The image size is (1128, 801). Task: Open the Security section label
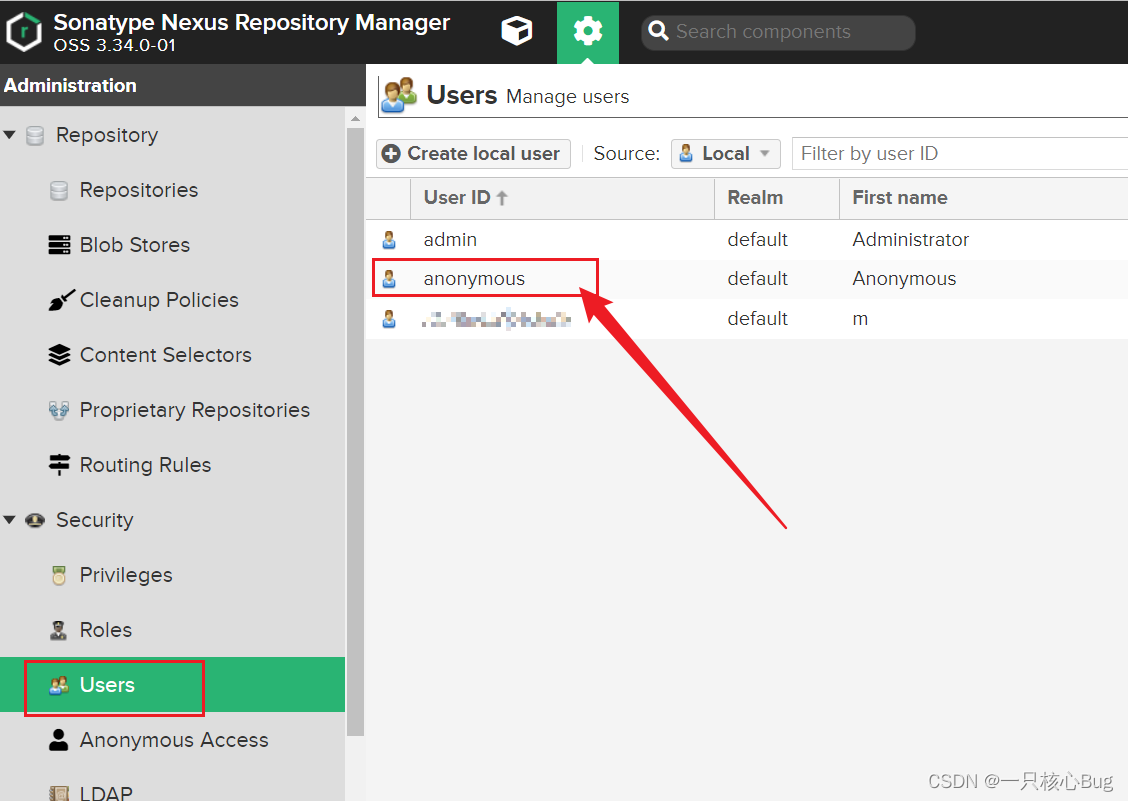pyautogui.click(x=95, y=520)
